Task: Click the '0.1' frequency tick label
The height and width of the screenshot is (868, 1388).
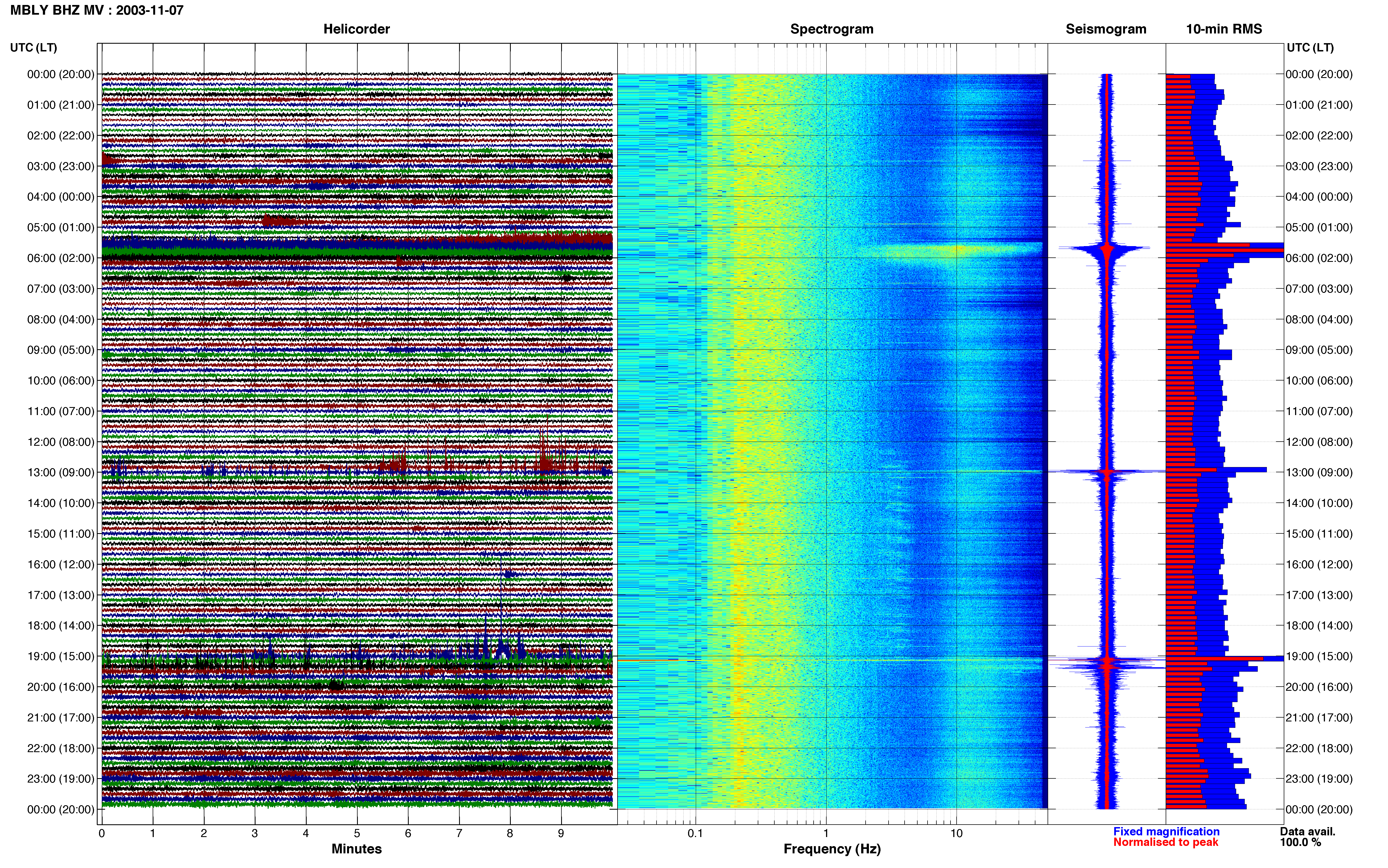Action: tap(695, 833)
